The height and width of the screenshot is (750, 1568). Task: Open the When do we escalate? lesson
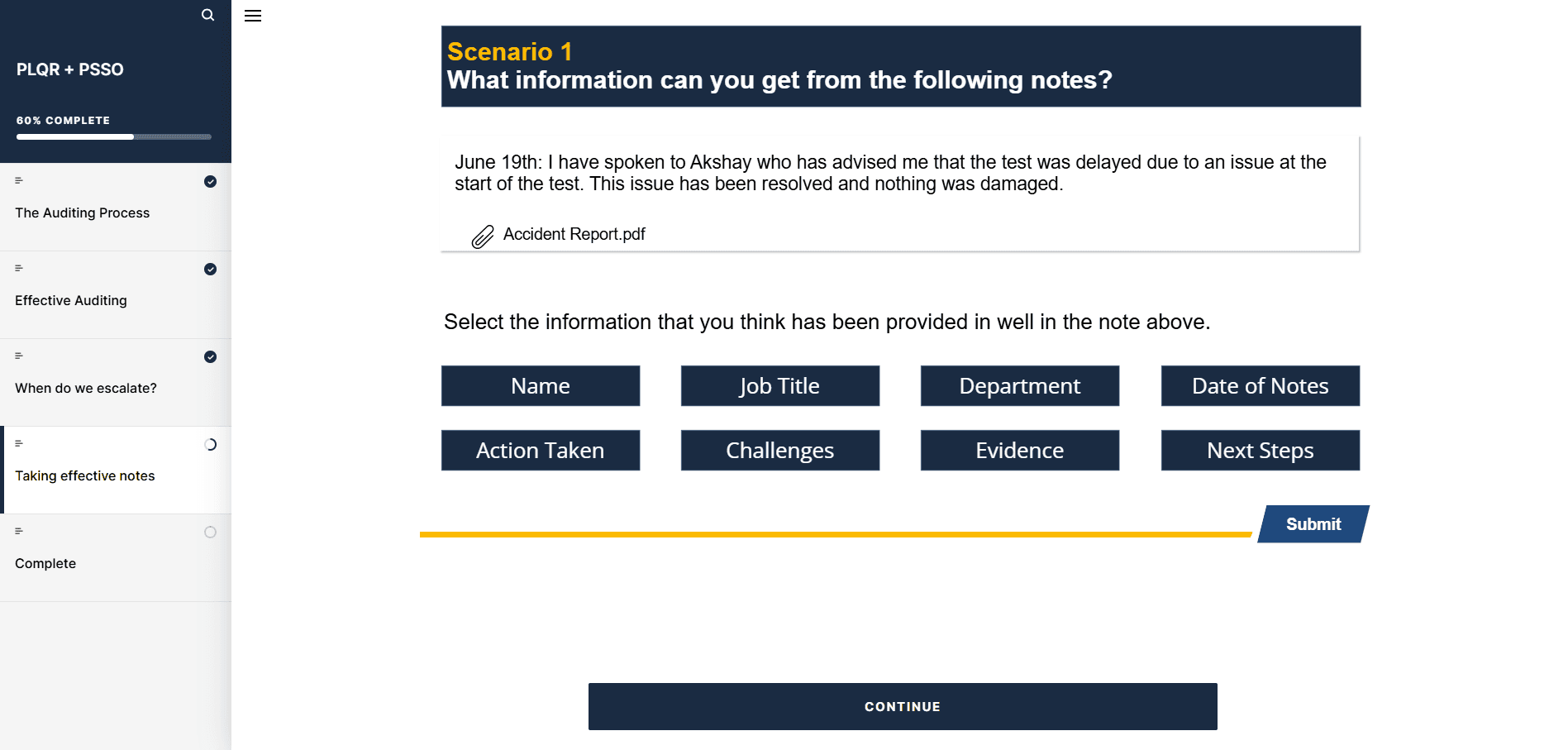(86, 388)
